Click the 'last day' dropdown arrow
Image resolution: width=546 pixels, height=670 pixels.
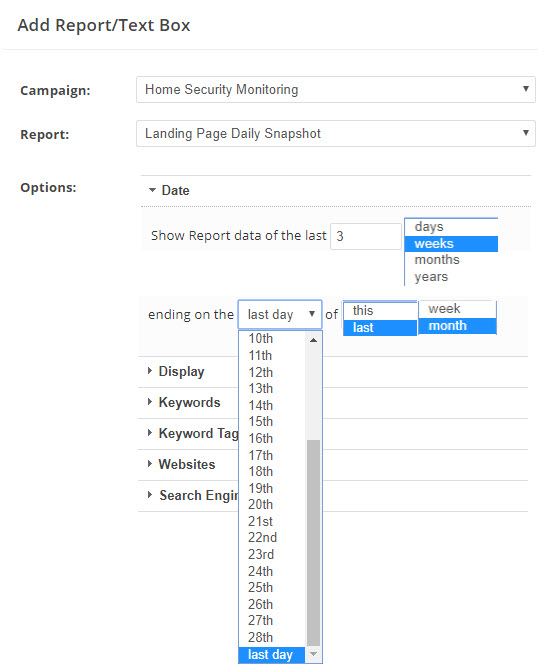coord(312,314)
